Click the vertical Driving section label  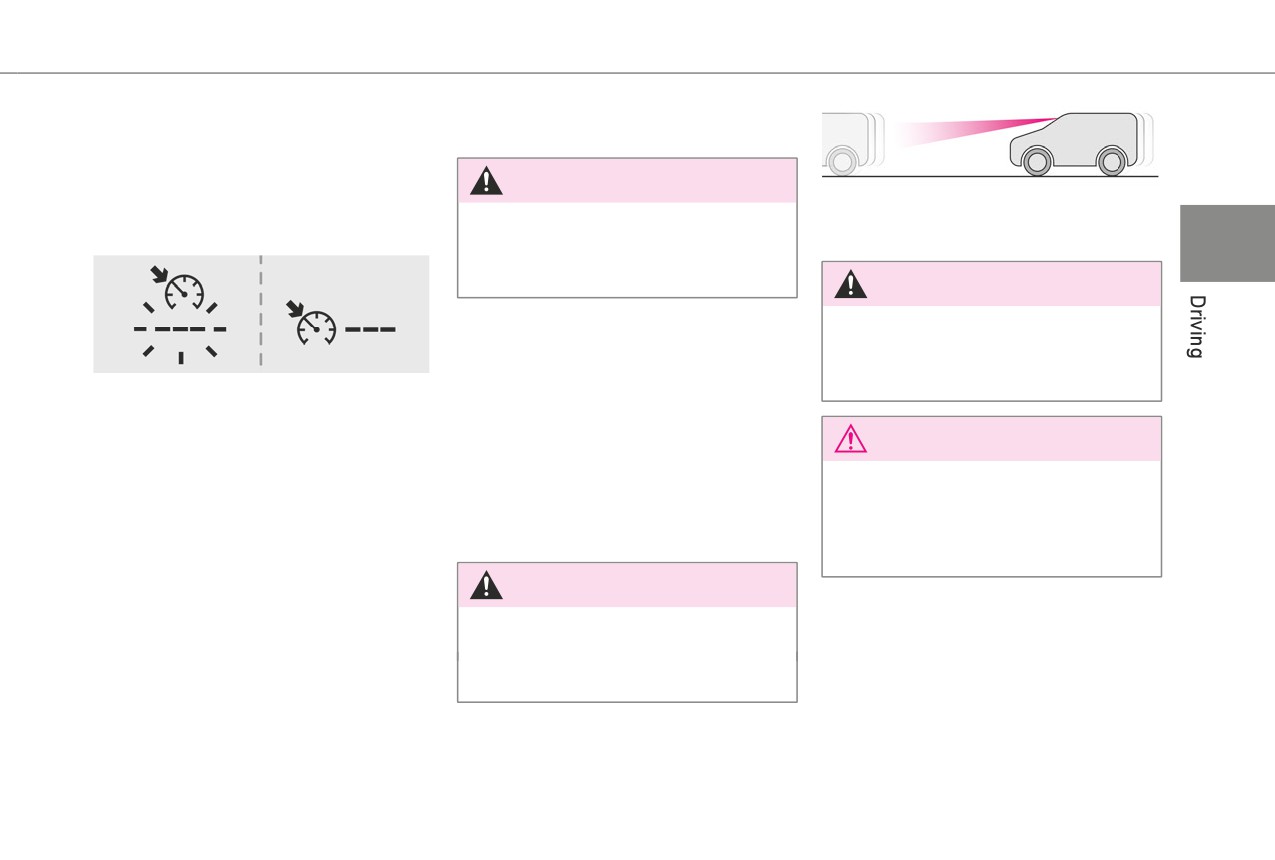pos(1196,326)
